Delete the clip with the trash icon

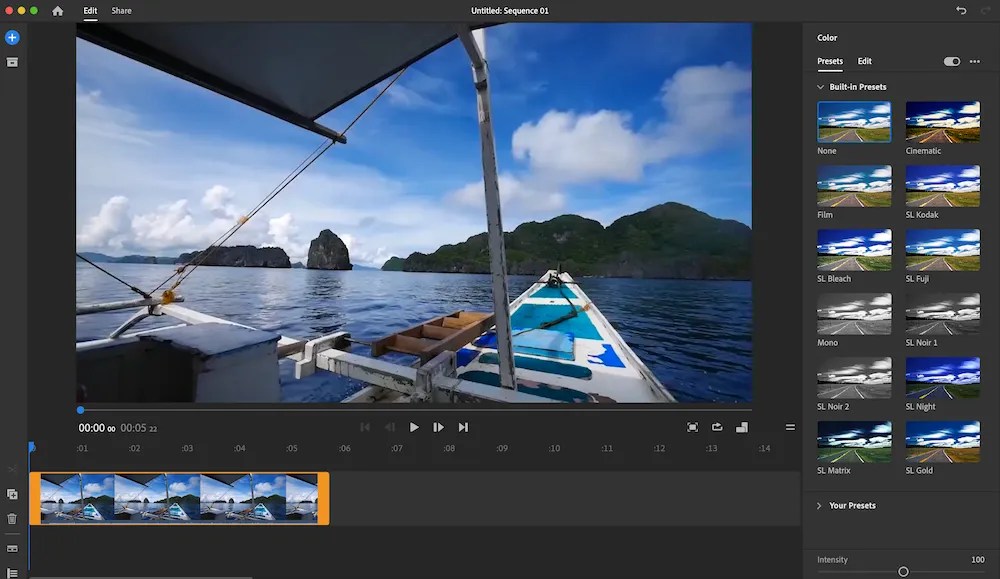12,518
